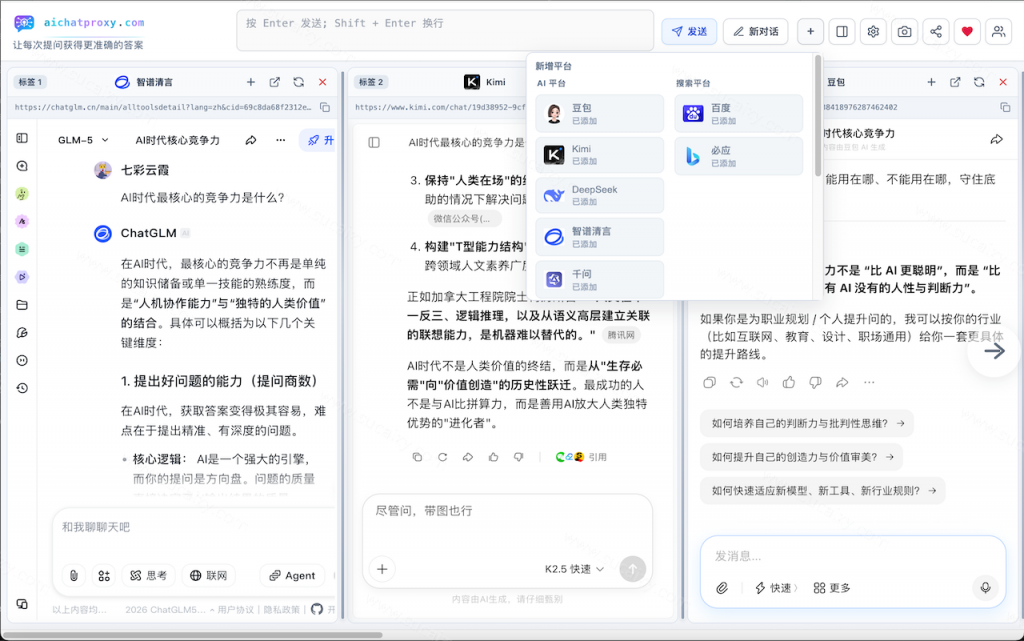Click the 发送 send button
The height and width of the screenshot is (641, 1024).
(689, 31)
